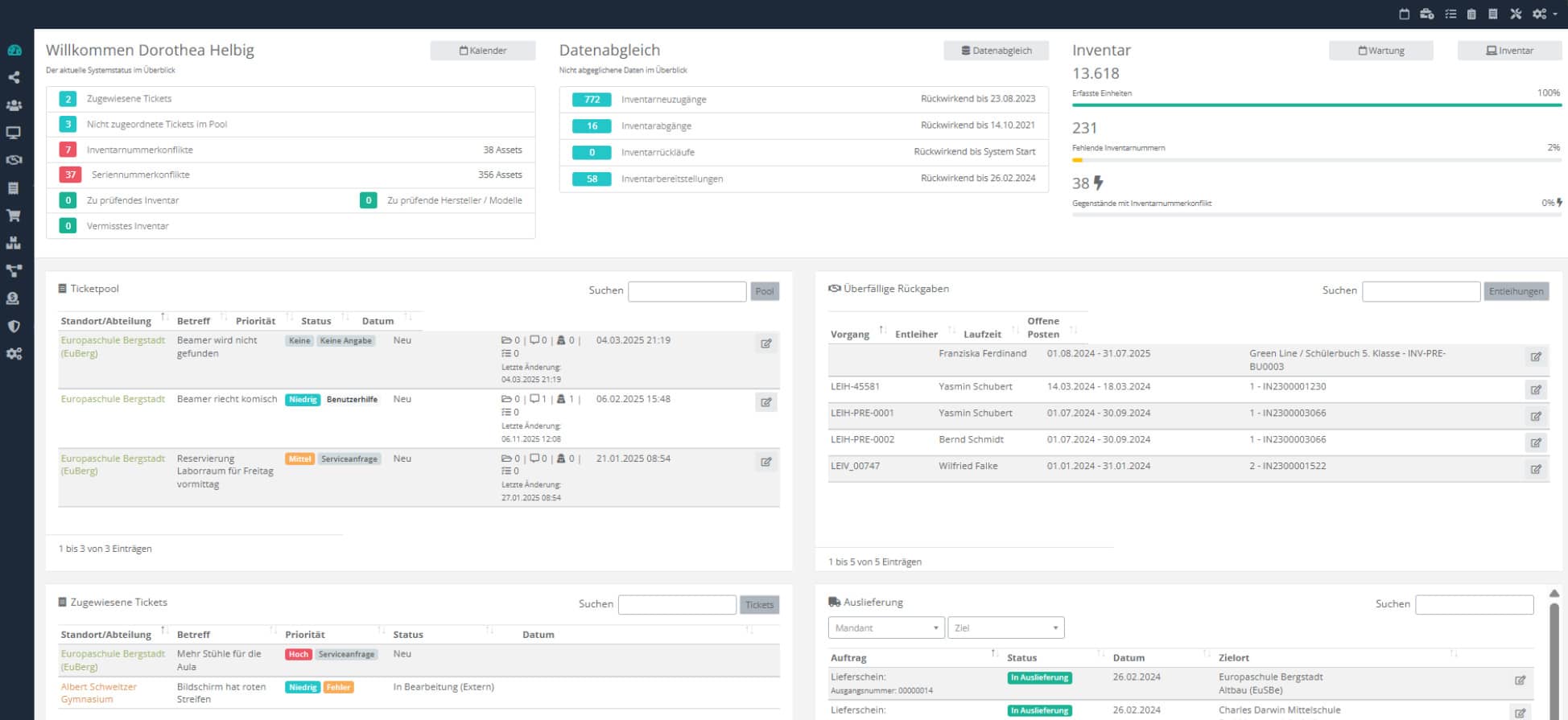Viewport: 1568px width, 720px height.
Task: Click the Entleihungen button
Action: [1516, 291]
